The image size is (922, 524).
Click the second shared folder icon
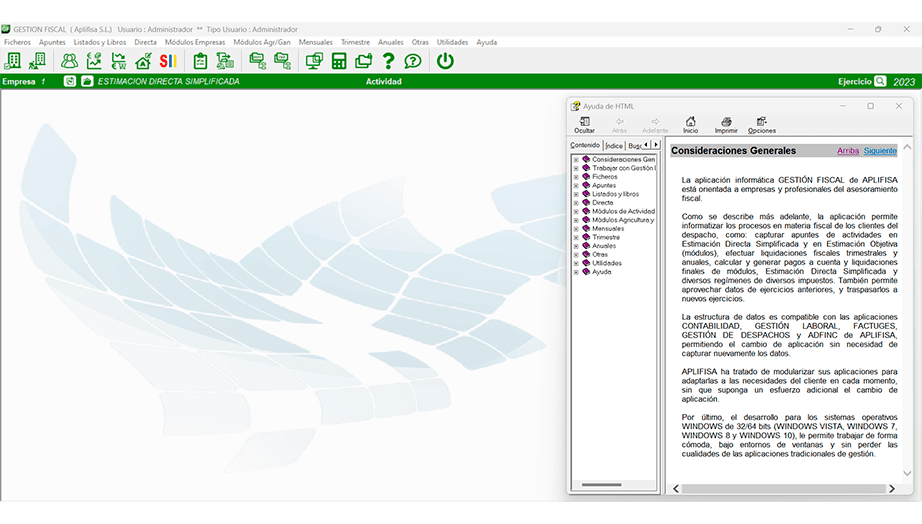(282, 61)
